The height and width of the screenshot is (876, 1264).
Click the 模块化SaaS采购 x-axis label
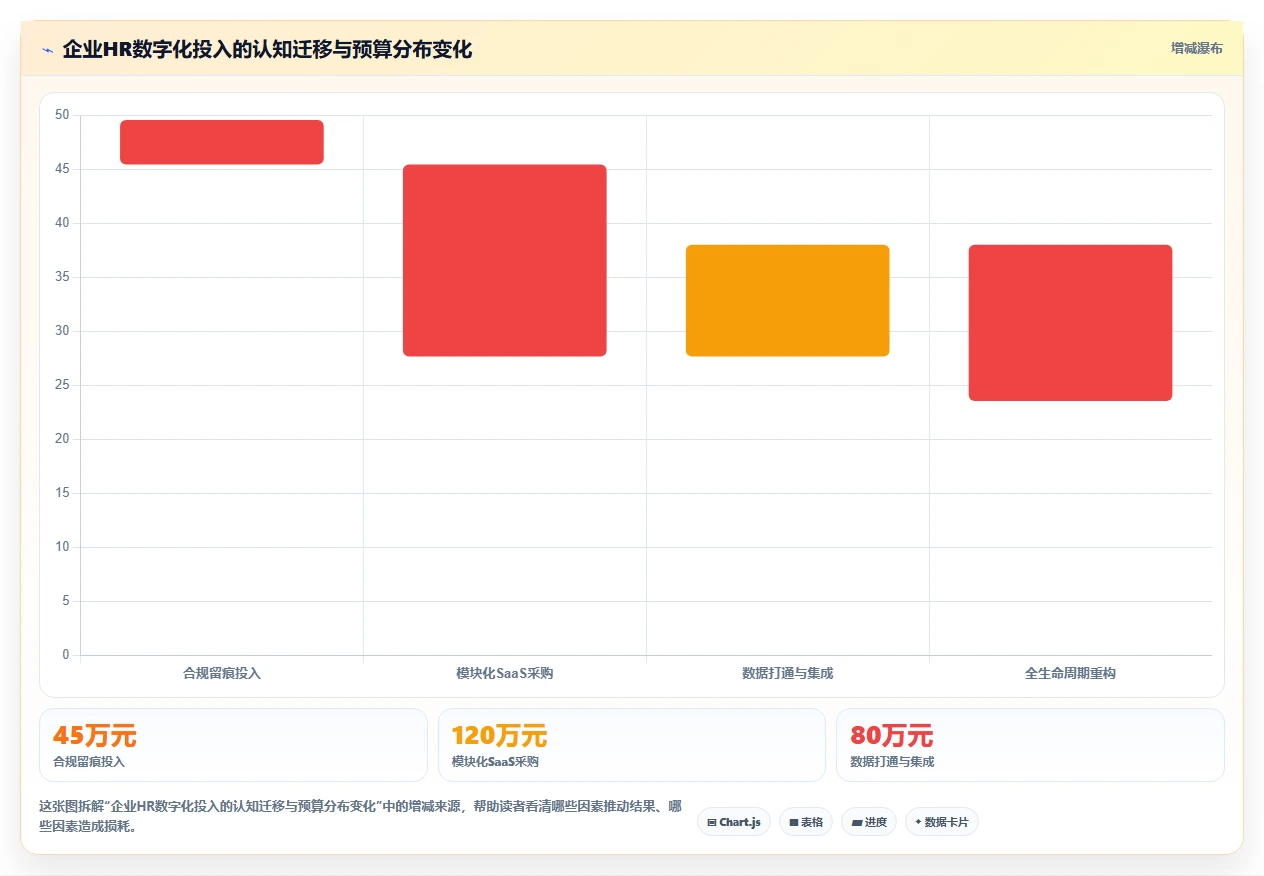pos(505,673)
